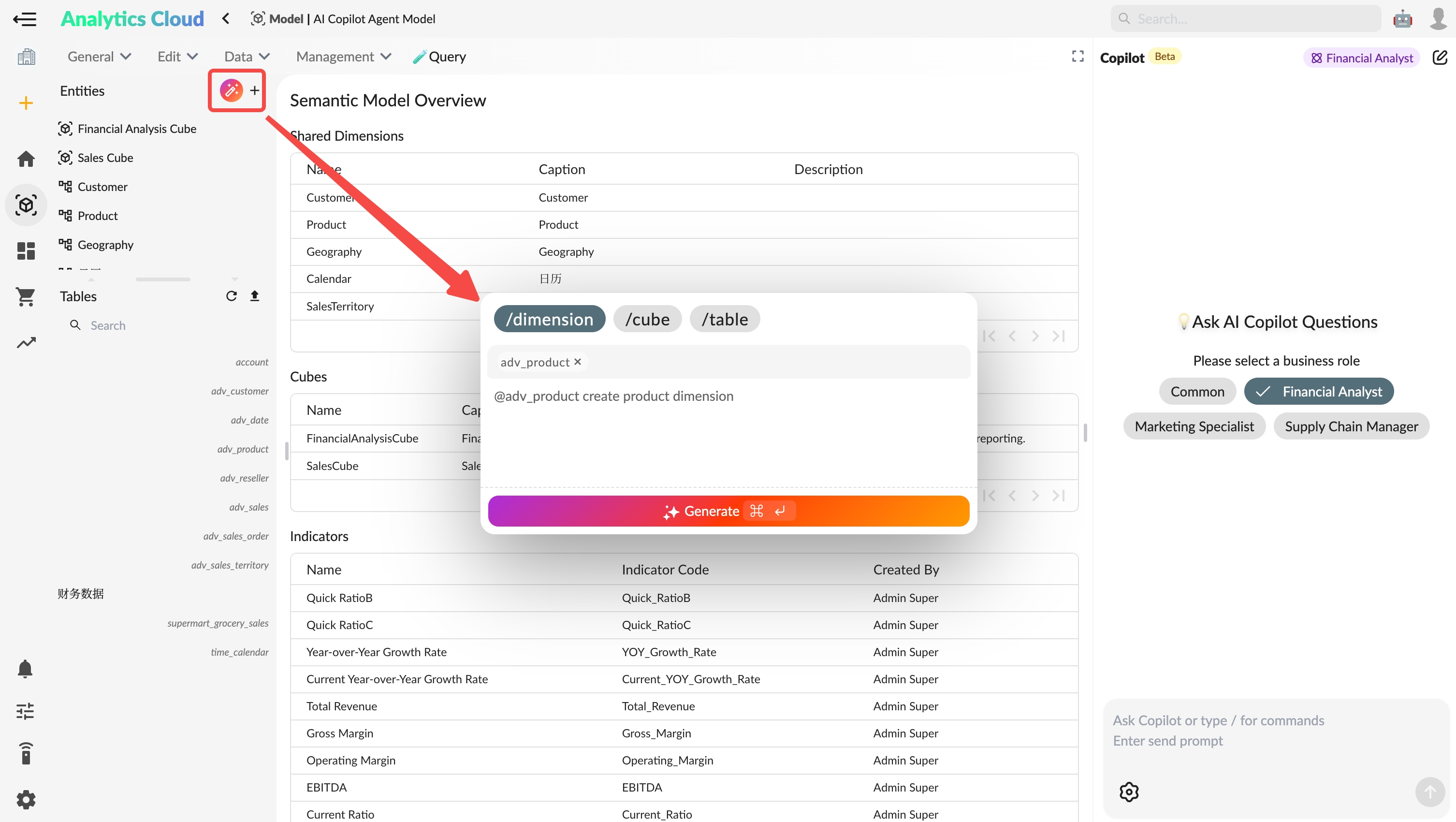Expand the Management dropdown
Viewport: 1456px width, 822px height.
(x=343, y=56)
